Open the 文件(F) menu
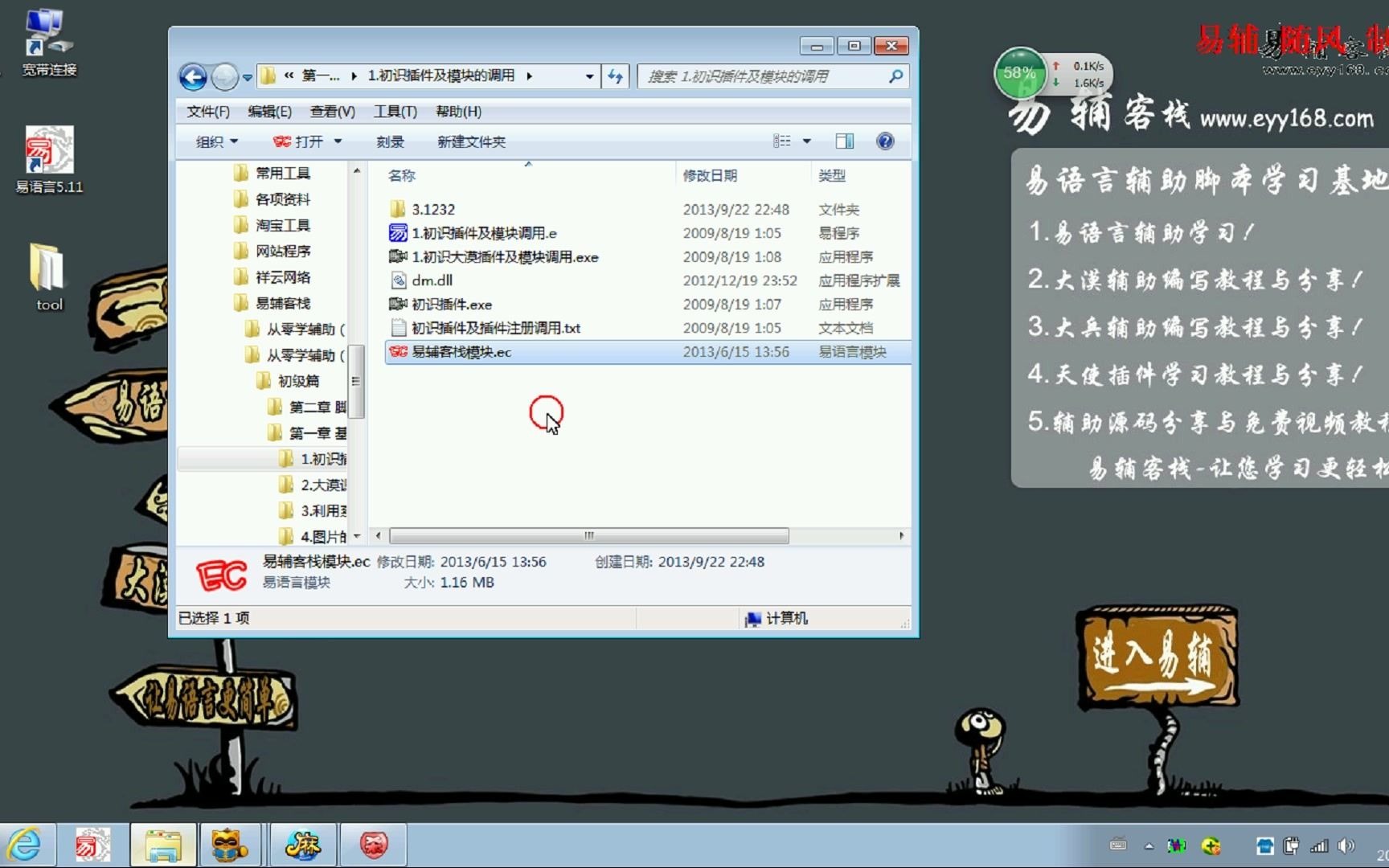Screen dimensions: 1389x868 [x=208, y=112]
